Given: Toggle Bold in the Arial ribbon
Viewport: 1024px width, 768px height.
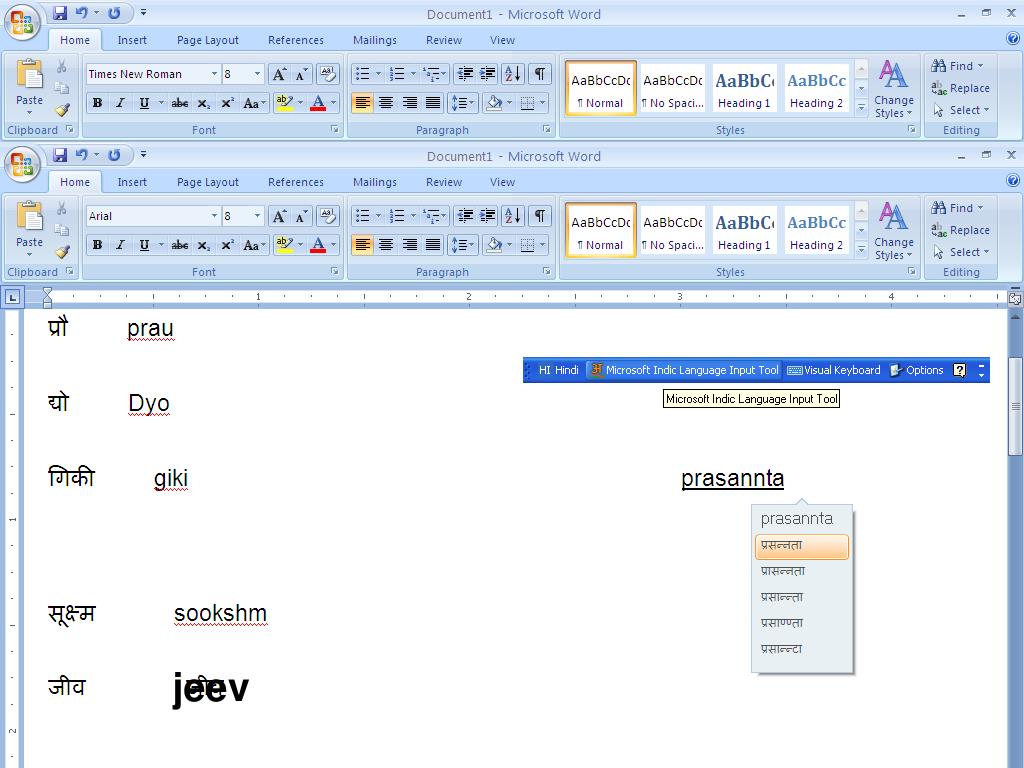Looking at the screenshot, I should pos(97,245).
